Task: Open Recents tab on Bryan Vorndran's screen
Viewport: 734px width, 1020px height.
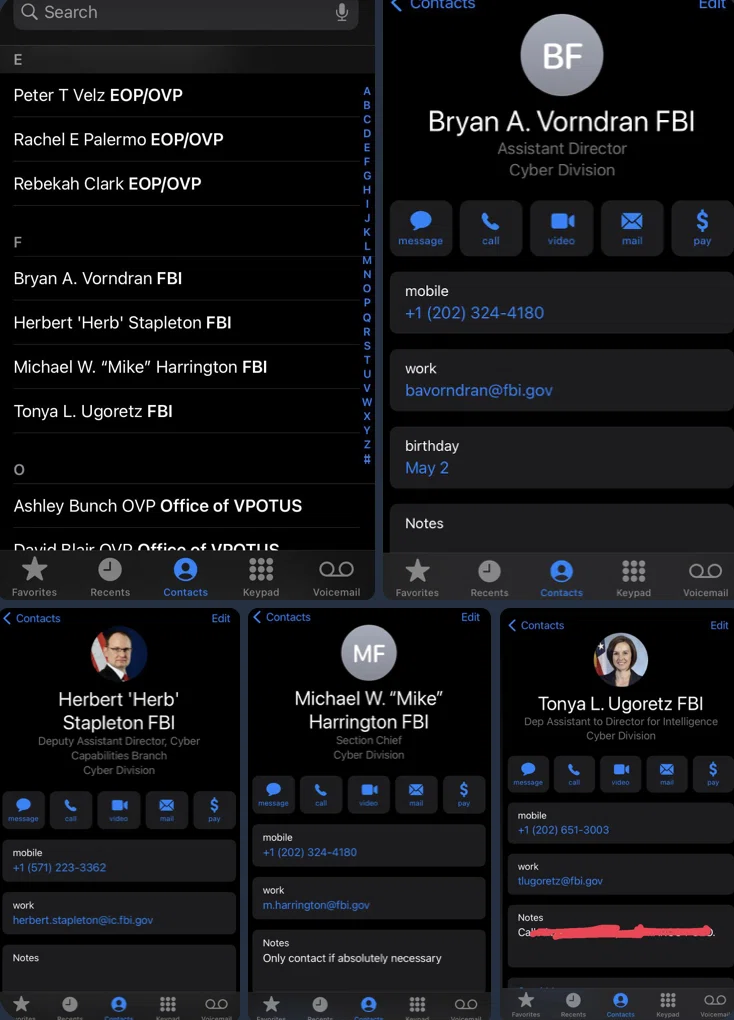Action: tap(489, 578)
